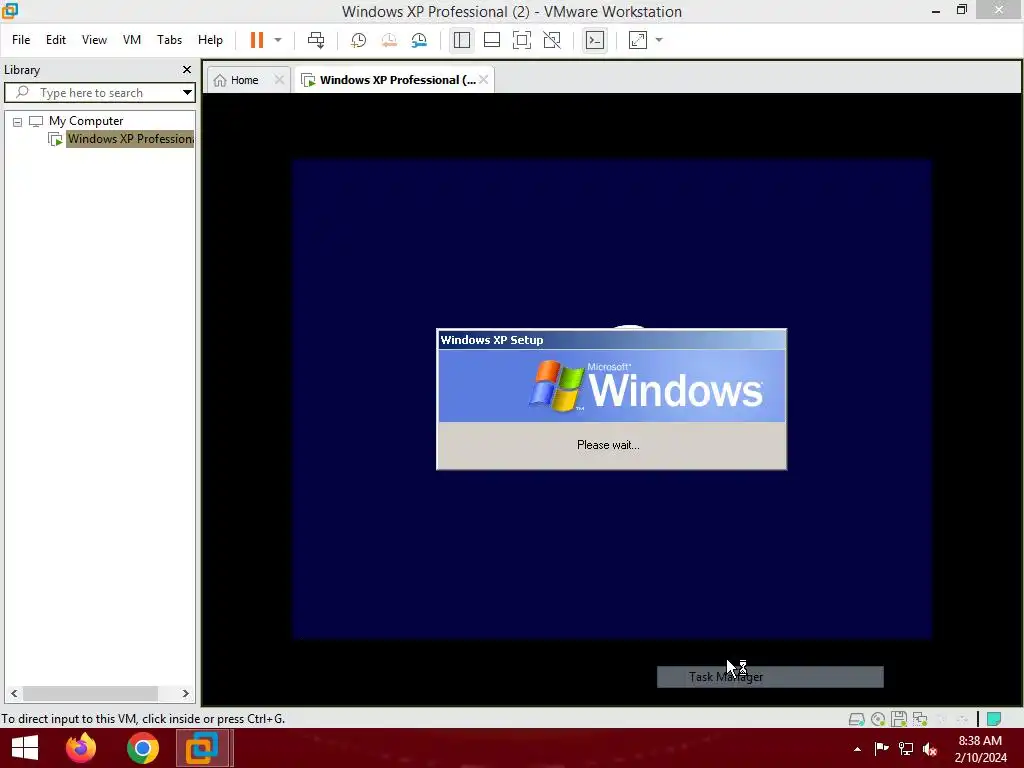Toggle the console view button
The image size is (1024, 768).
pyautogui.click(x=594, y=40)
